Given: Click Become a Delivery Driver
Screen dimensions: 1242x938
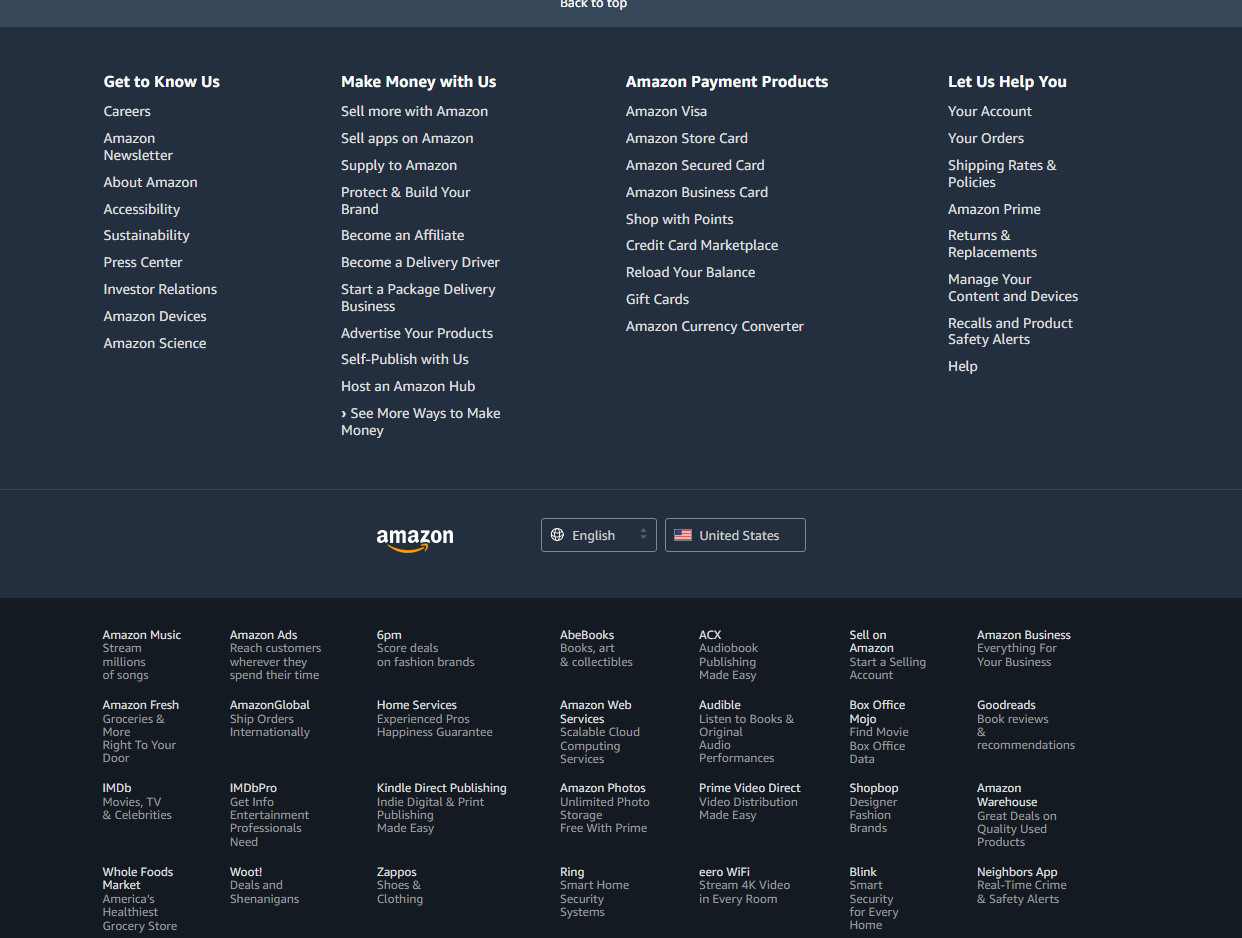Looking at the screenshot, I should coord(420,262).
